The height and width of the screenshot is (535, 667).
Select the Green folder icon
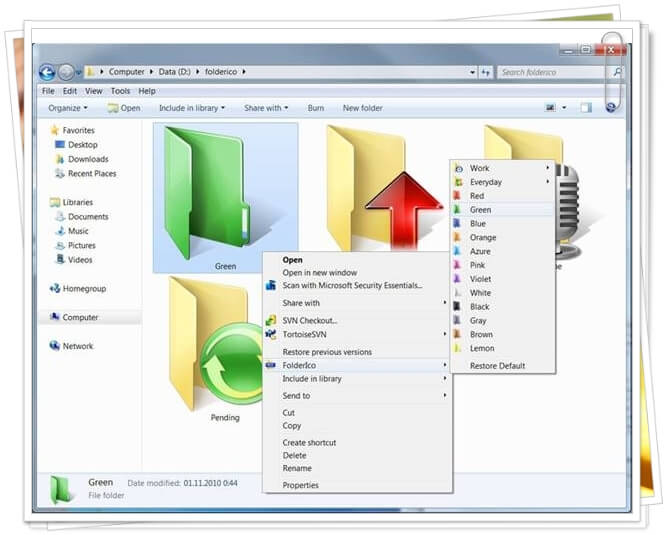pyautogui.click(x=225, y=198)
